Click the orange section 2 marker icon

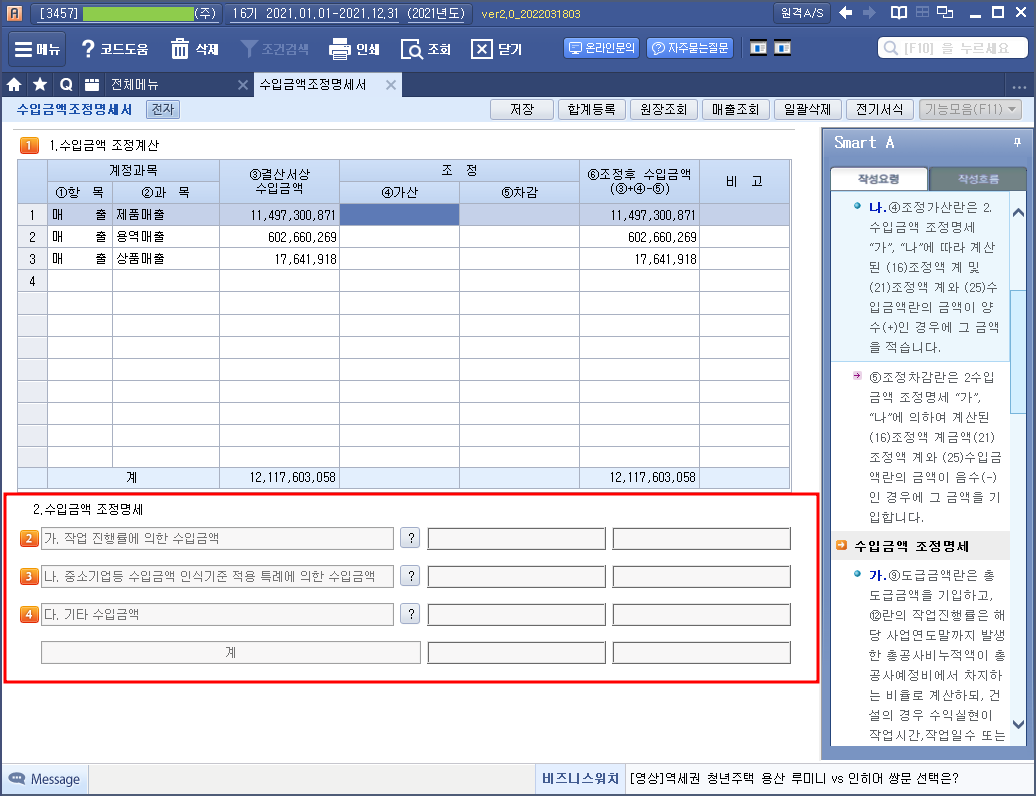[29, 538]
